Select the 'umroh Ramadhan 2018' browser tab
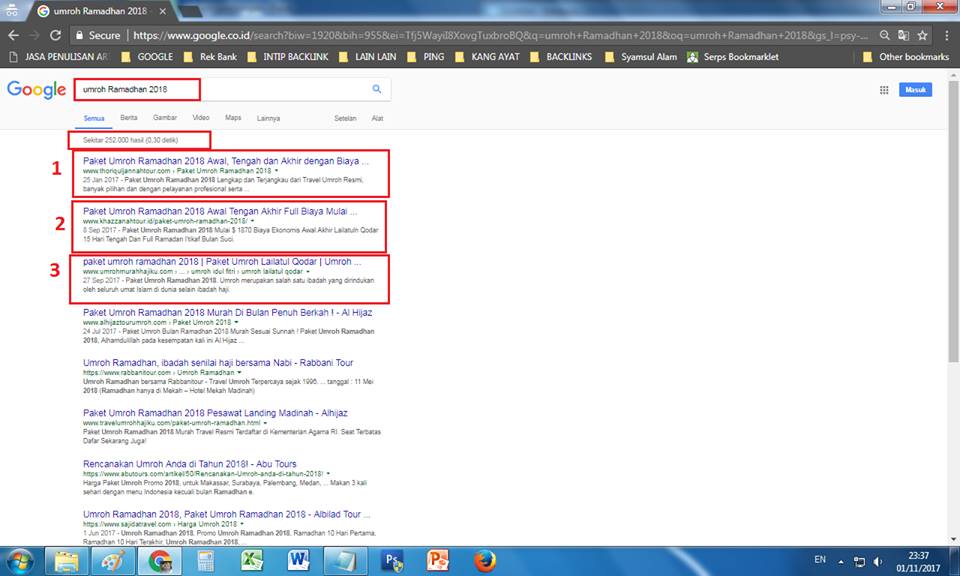Image resolution: width=960 pixels, height=576 pixels. pos(101,11)
